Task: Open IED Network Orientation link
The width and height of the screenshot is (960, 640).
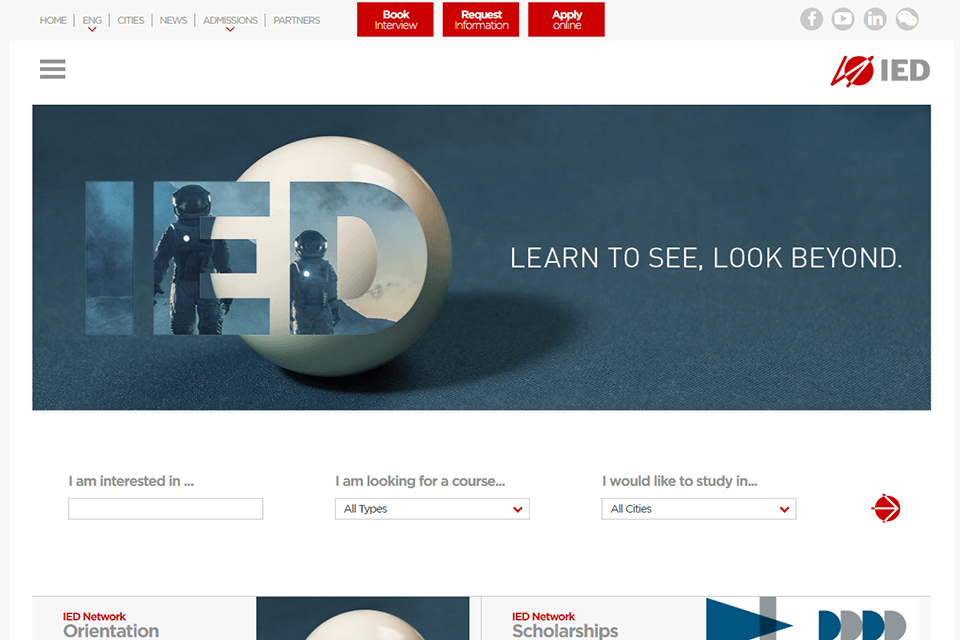Action: 111,624
